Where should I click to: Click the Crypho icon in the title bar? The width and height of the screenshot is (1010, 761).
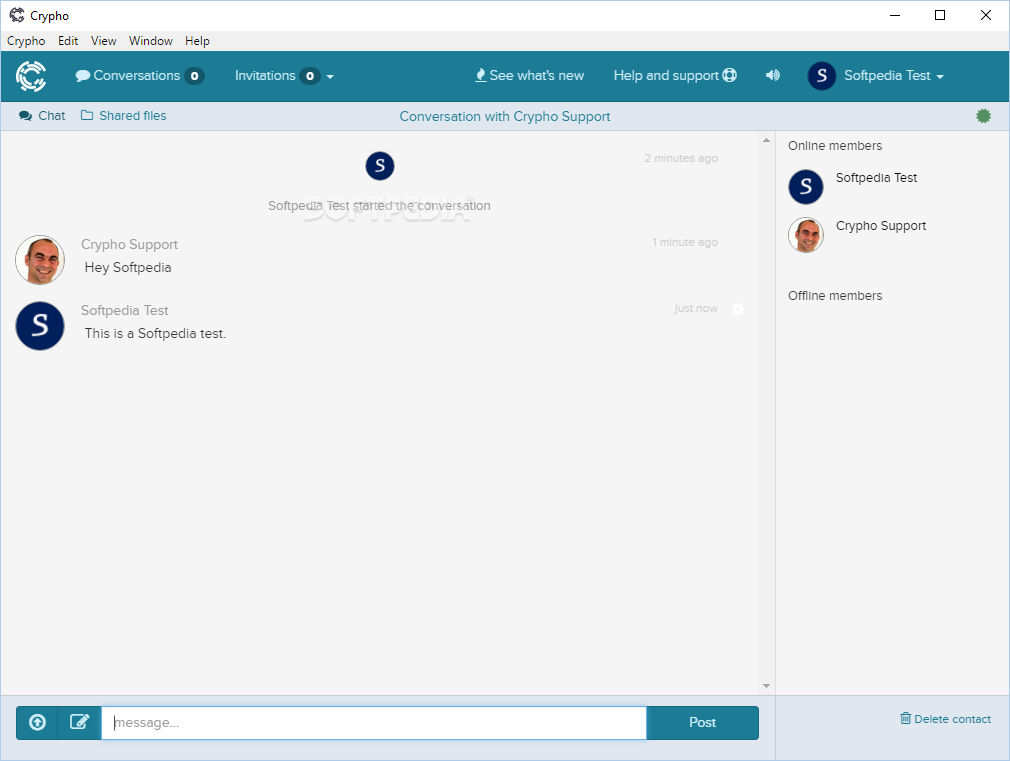(x=17, y=15)
